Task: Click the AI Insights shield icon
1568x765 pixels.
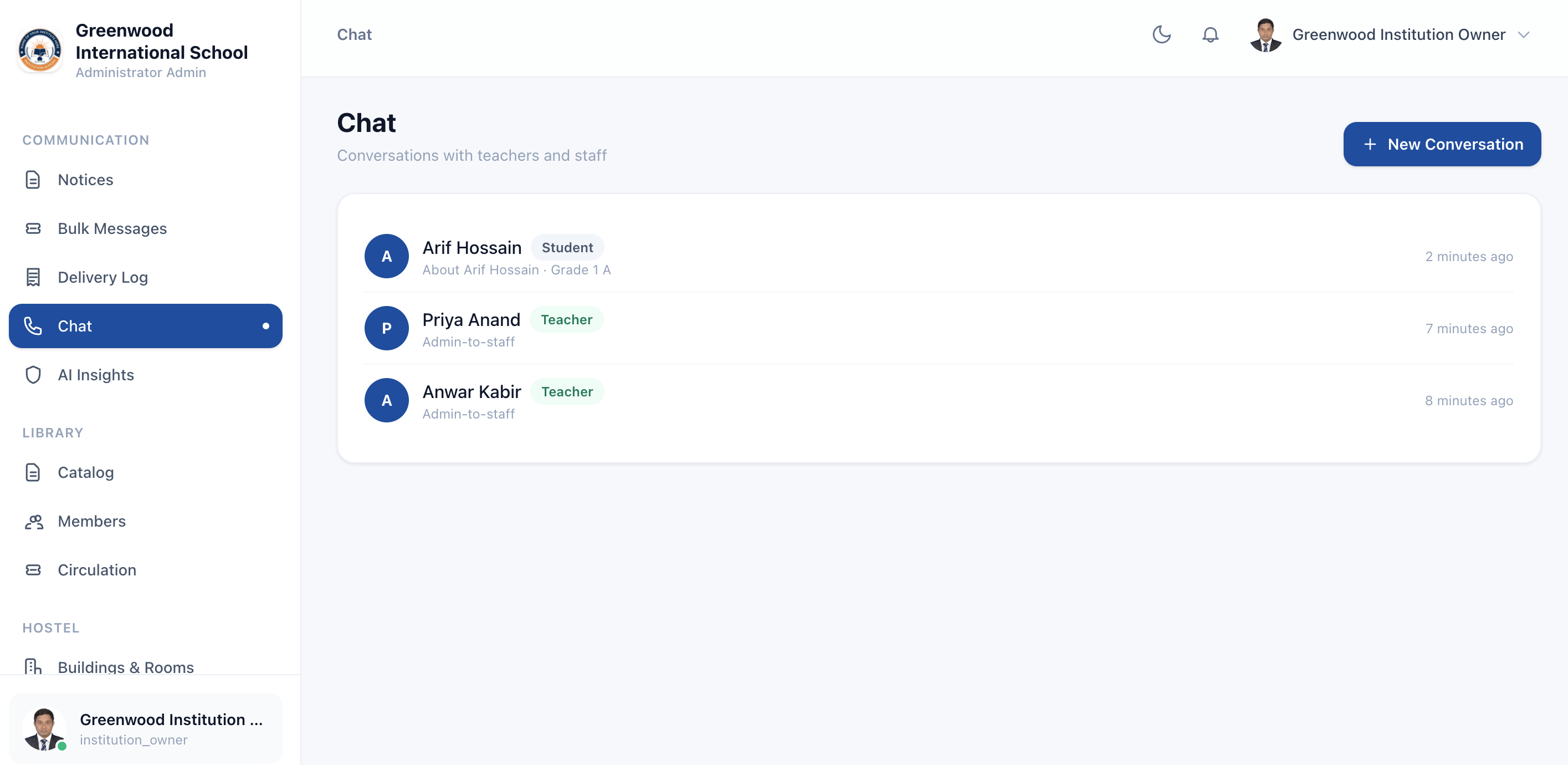Action: tap(33, 375)
